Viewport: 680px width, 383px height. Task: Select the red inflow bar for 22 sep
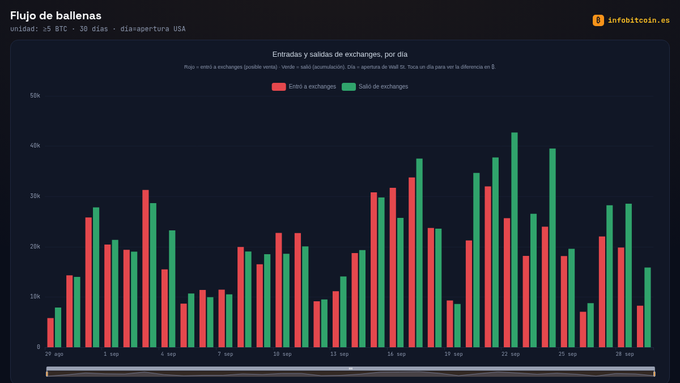(x=507, y=282)
